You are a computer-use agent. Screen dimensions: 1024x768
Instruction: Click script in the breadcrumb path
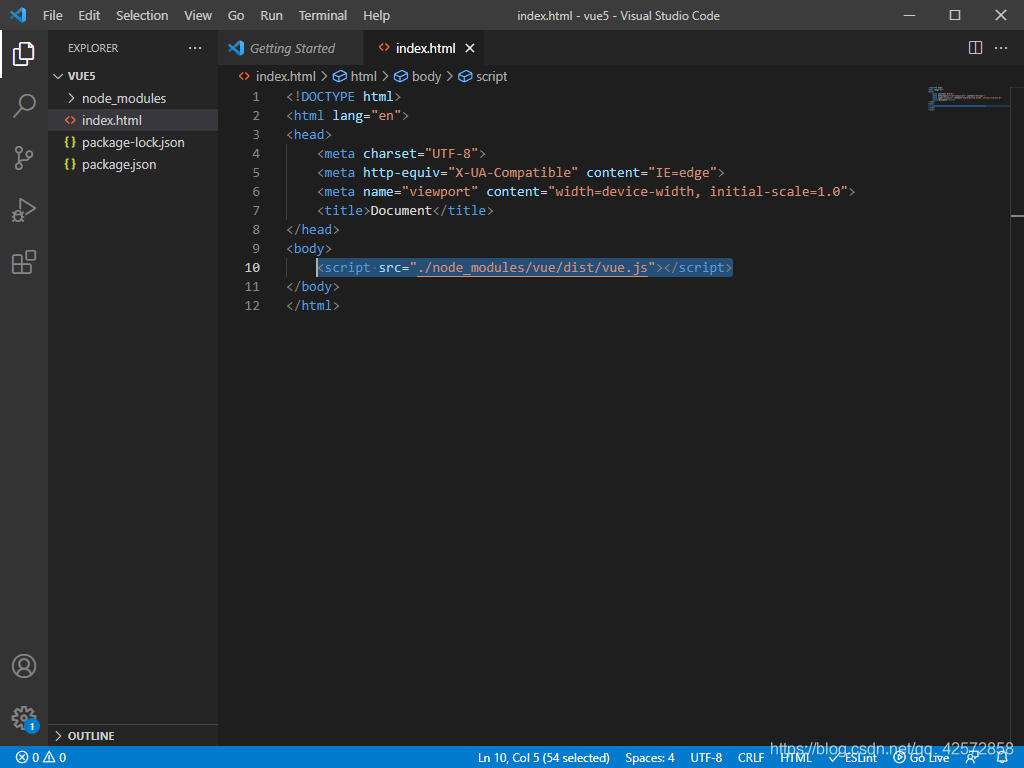pos(491,76)
